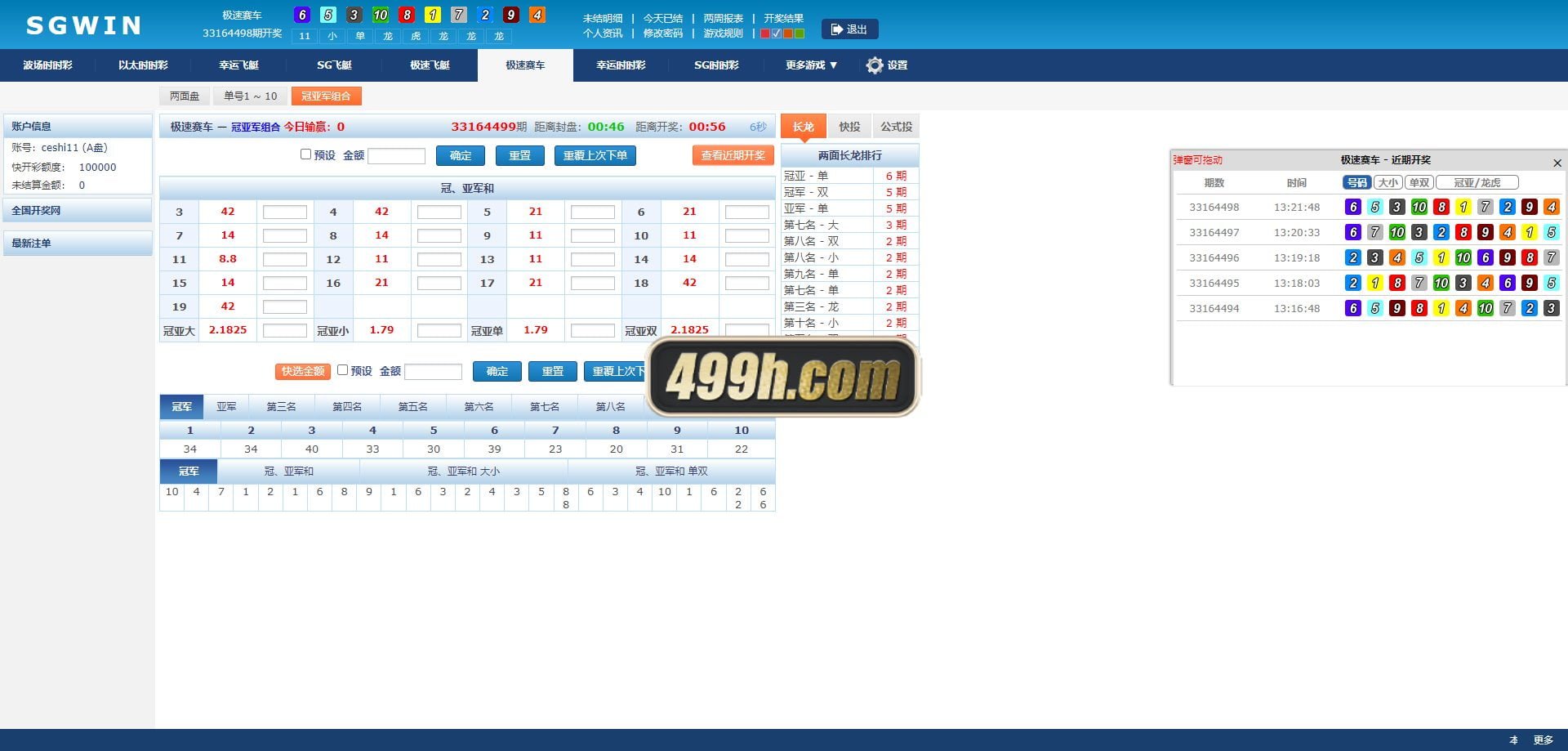Click header result ball number 6
This screenshot has height=751, width=1568.
click(x=302, y=15)
